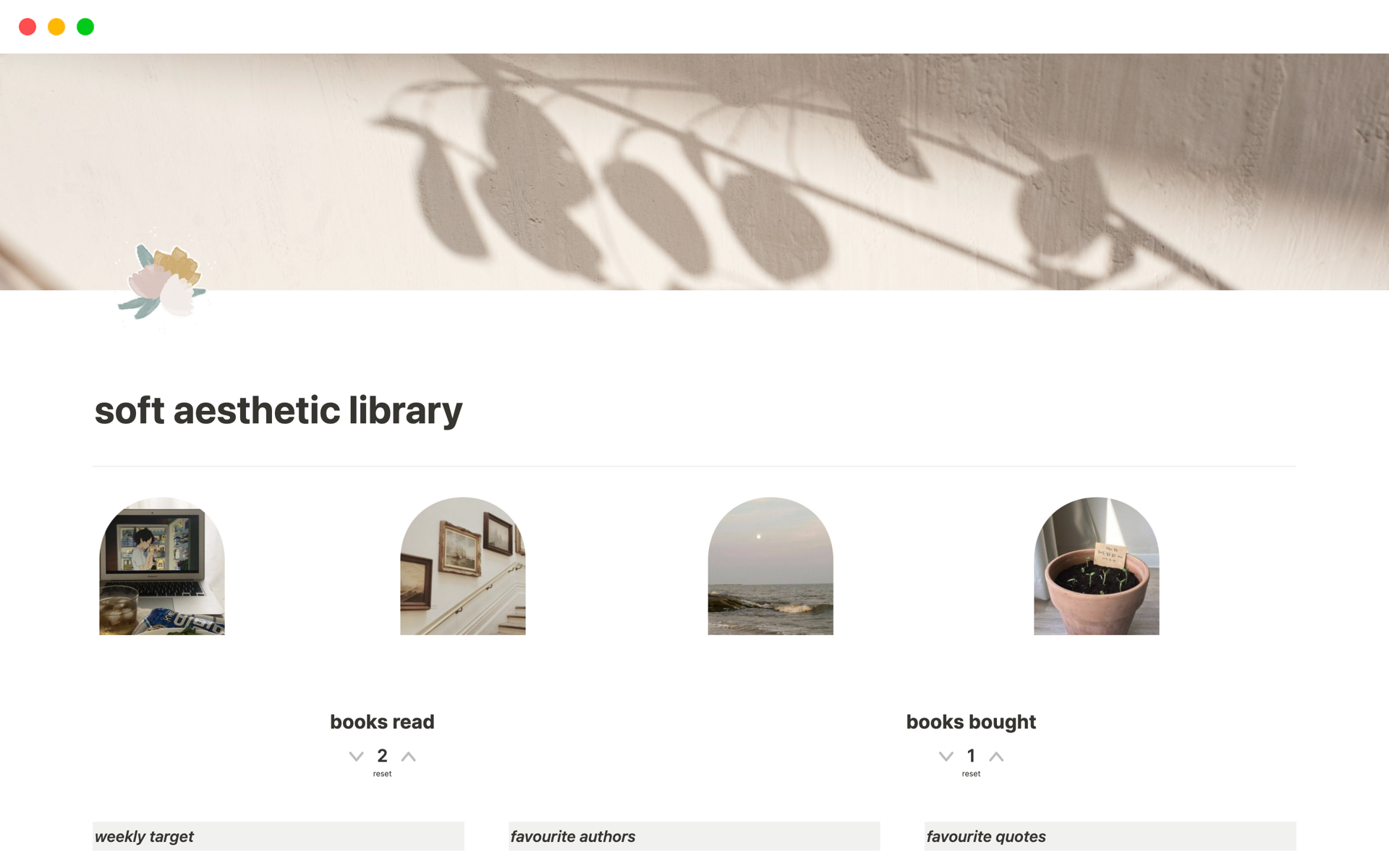Screen dimensions: 1389x868
Task: Open the ocean sunset arch image
Action: pyautogui.click(x=770, y=566)
